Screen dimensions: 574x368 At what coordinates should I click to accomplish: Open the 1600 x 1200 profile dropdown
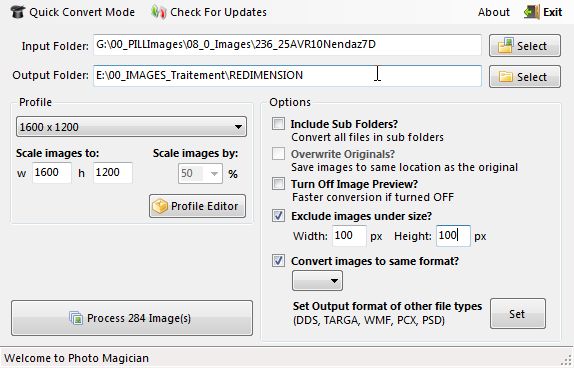point(131,127)
